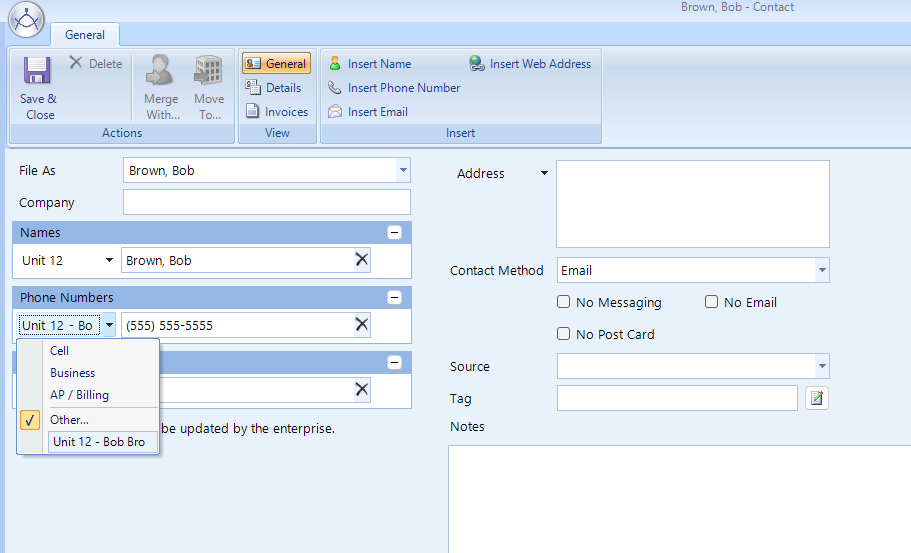Open the Tag editor icon
Viewport: 911px width, 553px height.
[x=817, y=399]
